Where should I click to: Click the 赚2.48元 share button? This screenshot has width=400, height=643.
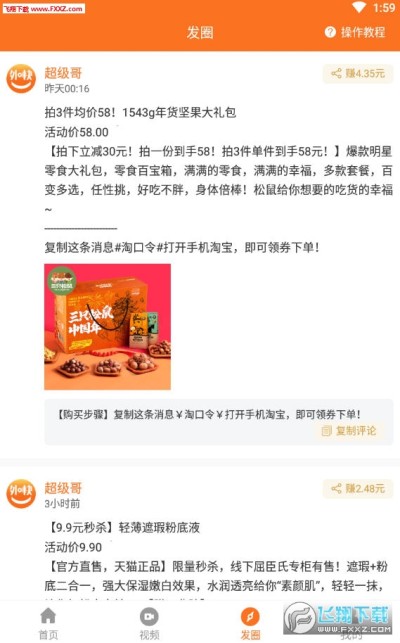coord(358,488)
